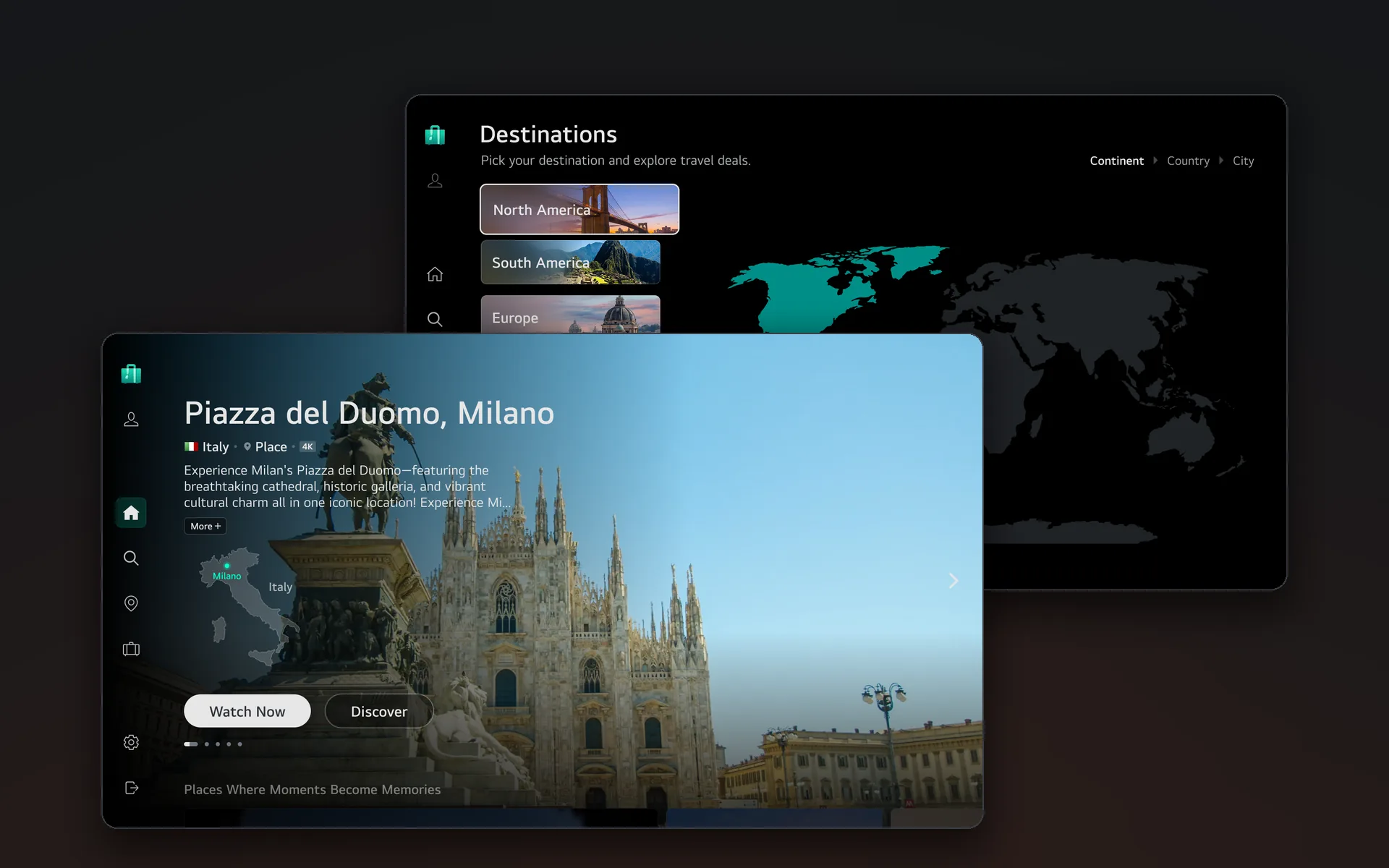Viewport: 1389px width, 868px height.
Task: Click the Italy flag icon under the title
Action: point(191,446)
